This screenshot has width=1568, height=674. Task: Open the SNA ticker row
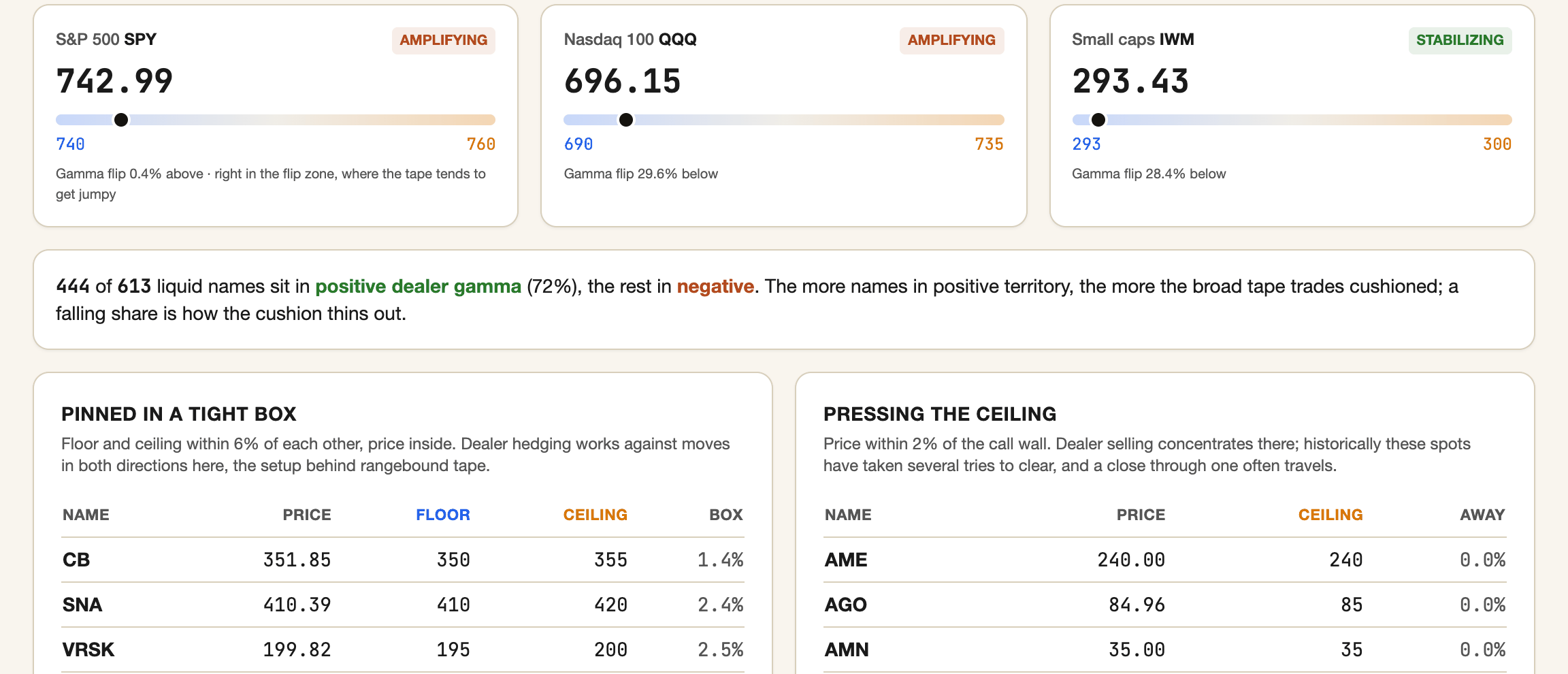pos(403,605)
